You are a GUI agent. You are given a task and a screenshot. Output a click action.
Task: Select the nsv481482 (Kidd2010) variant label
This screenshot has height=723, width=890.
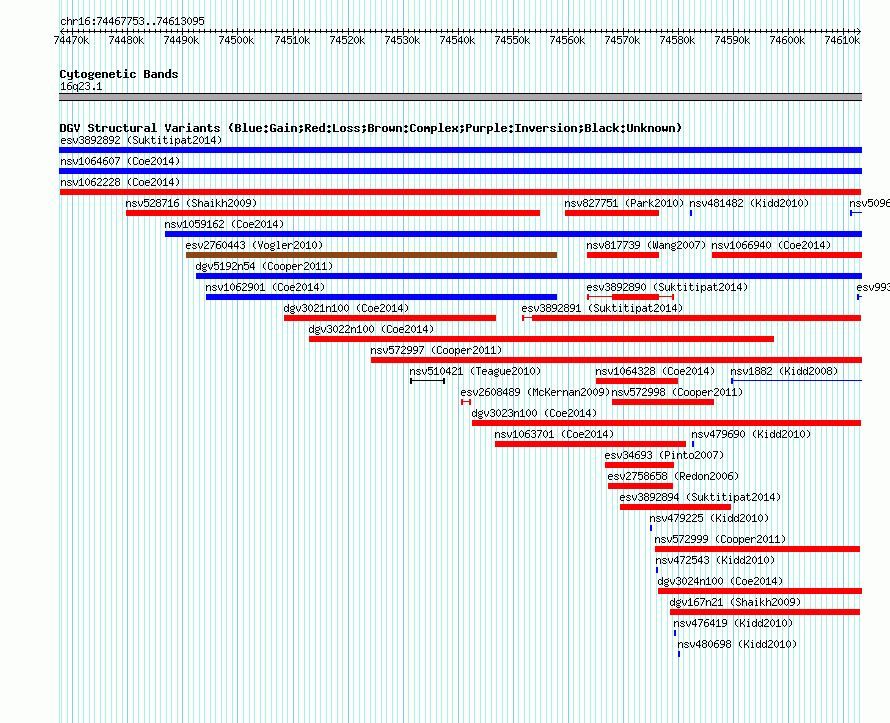[x=749, y=203]
